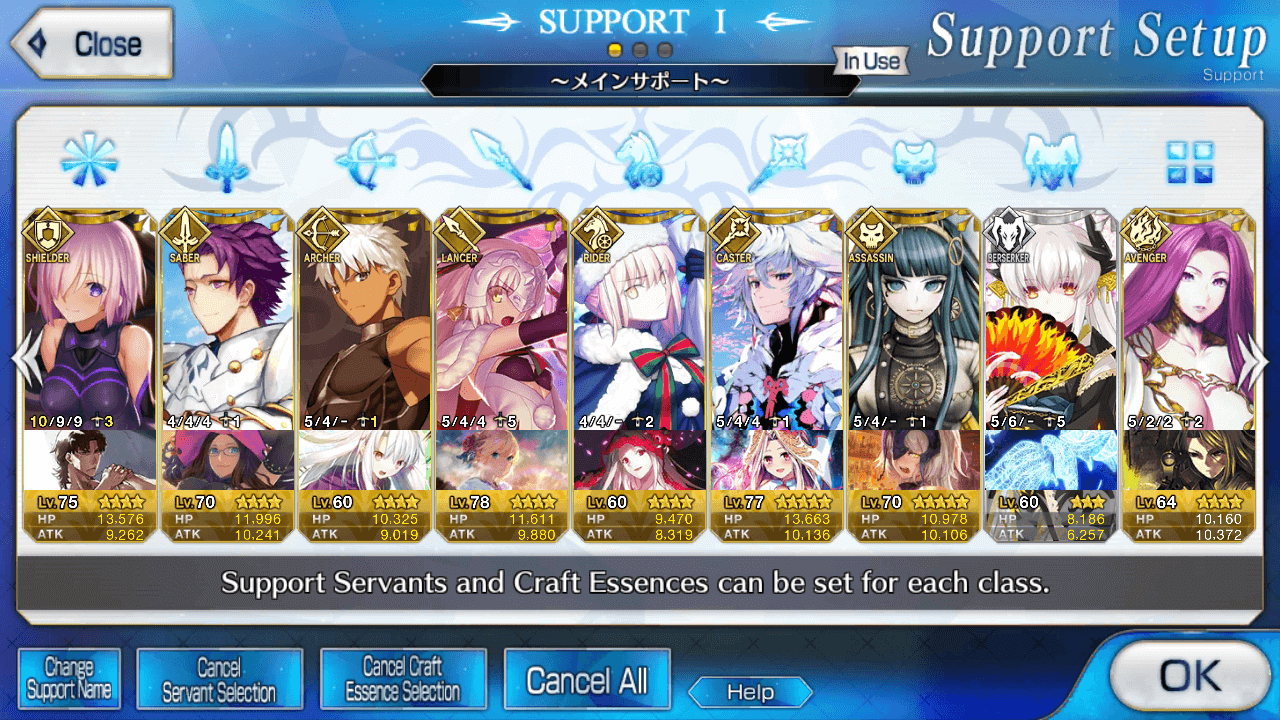Click Change Support Name button
Image resolution: width=1280 pixels, height=720 pixels.
coord(69,679)
